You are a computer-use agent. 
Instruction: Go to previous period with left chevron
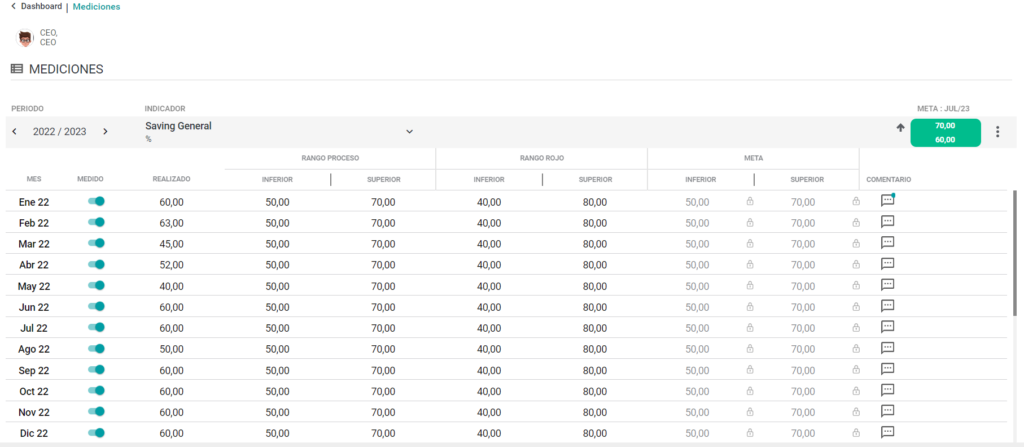point(15,131)
